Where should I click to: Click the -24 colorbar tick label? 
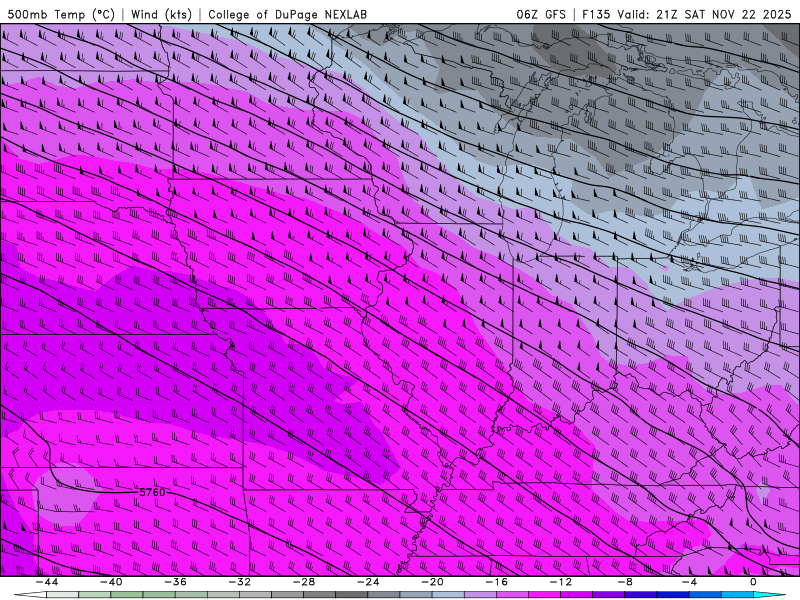368,582
